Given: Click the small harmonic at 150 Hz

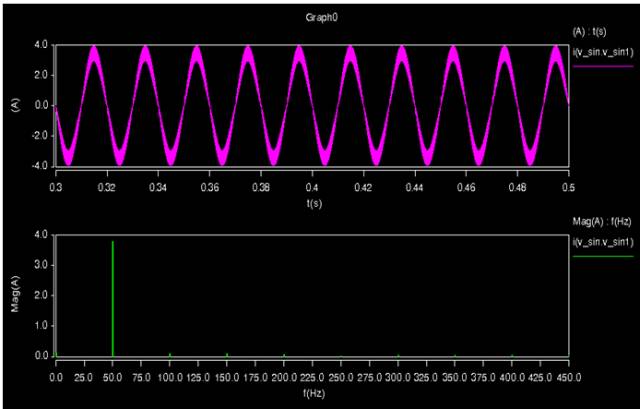Looking at the screenshot, I should pyautogui.click(x=227, y=353).
